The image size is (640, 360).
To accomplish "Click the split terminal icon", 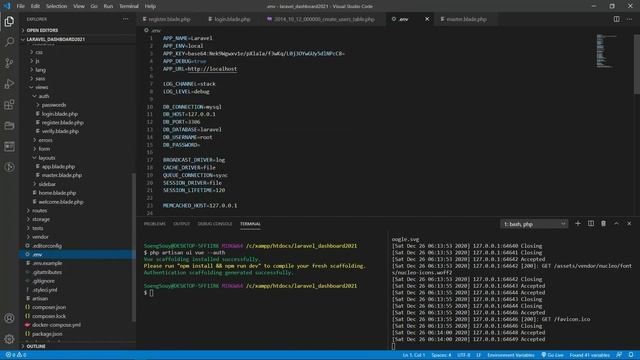I will tap(591, 224).
